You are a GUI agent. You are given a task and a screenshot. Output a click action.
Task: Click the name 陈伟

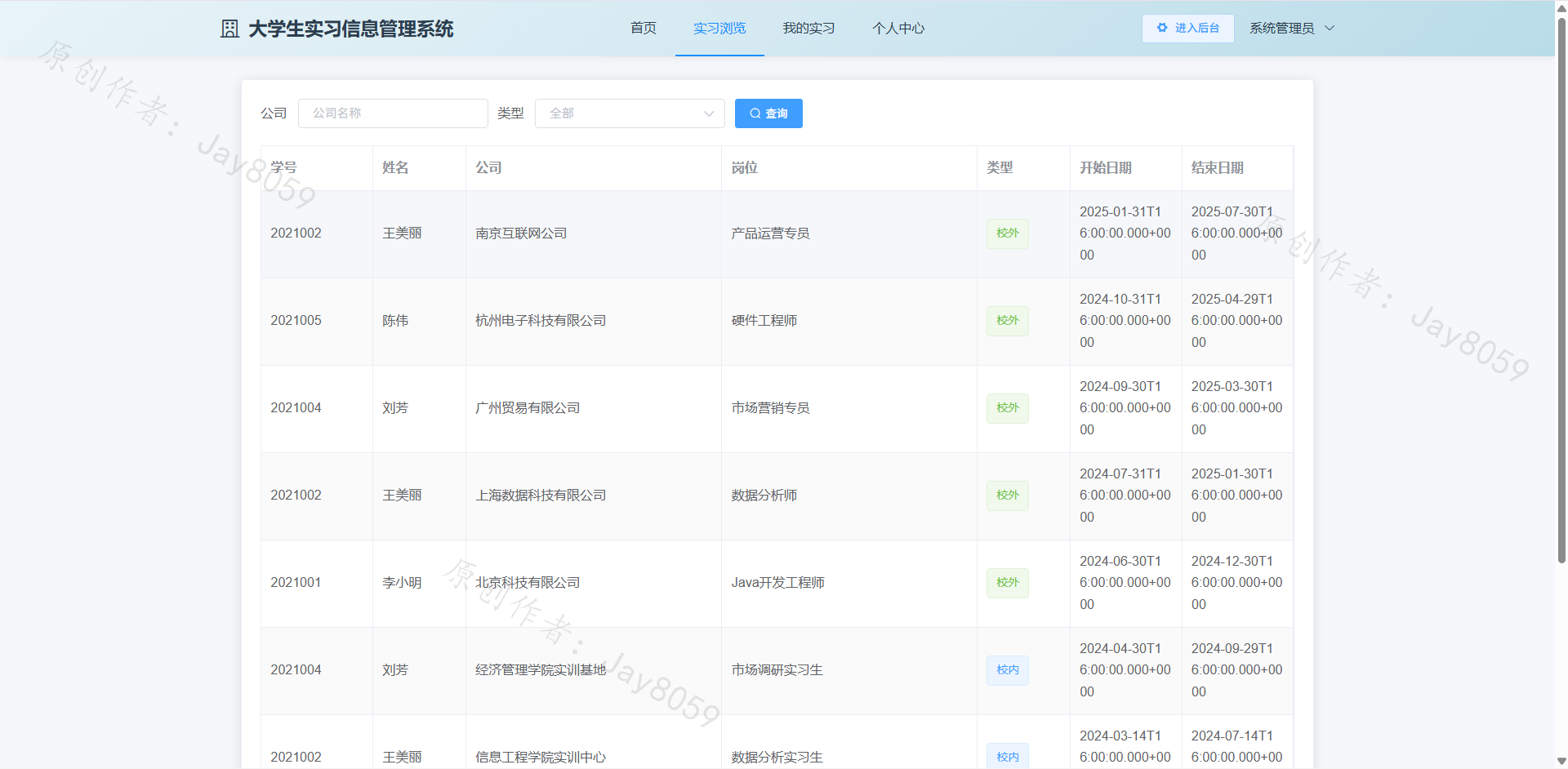[x=395, y=321]
